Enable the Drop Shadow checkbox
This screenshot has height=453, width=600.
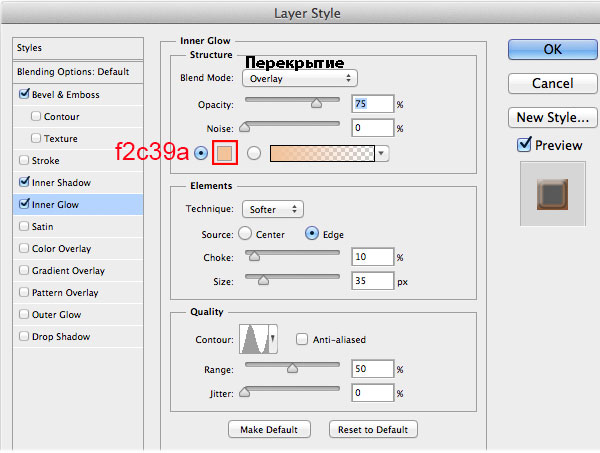coord(24,336)
